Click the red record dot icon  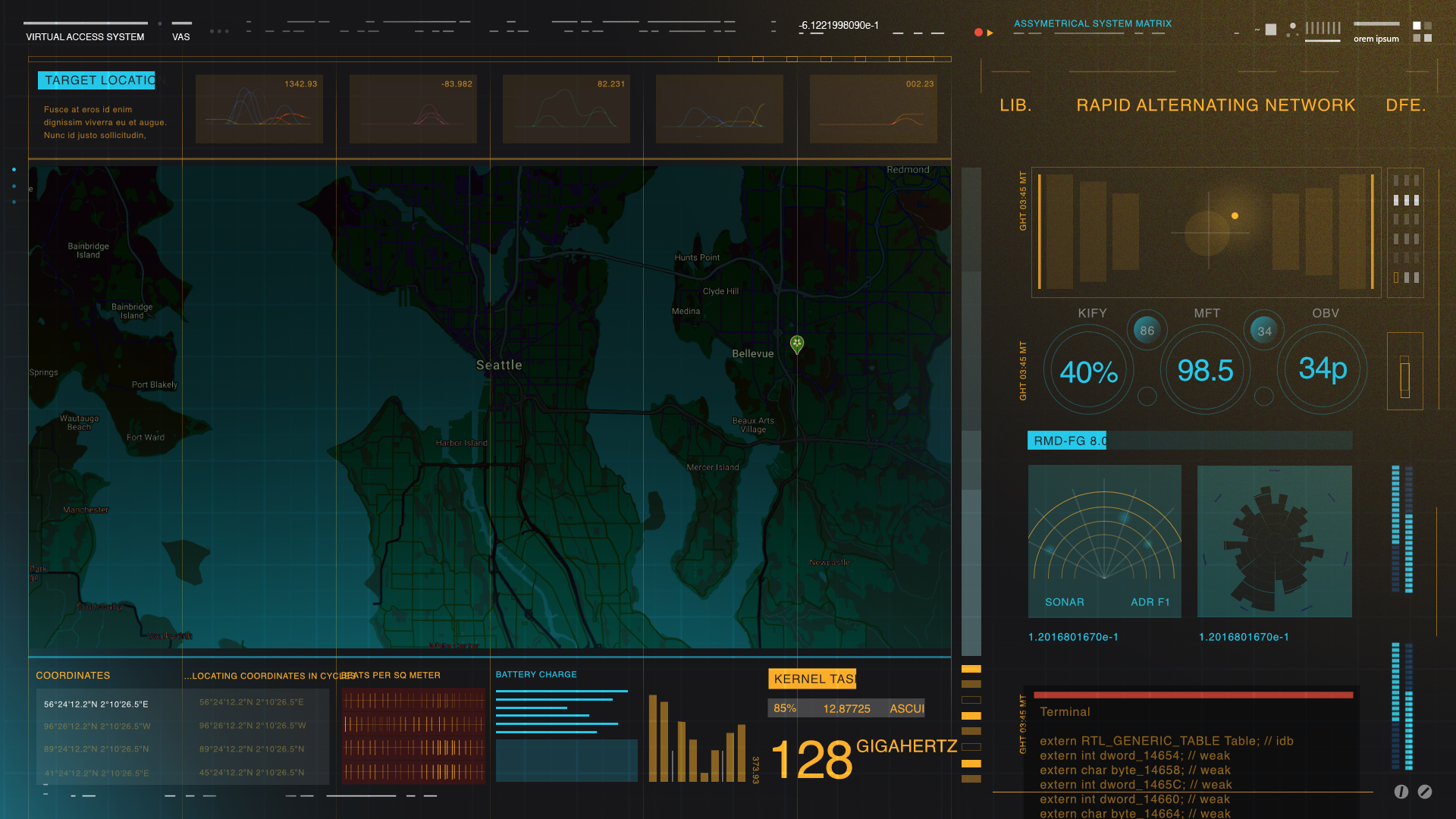978,33
